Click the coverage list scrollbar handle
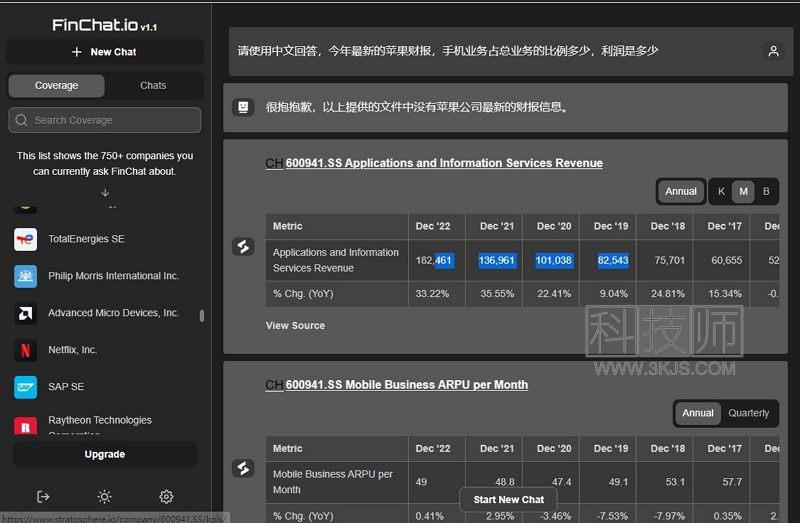 click(x=202, y=316)
